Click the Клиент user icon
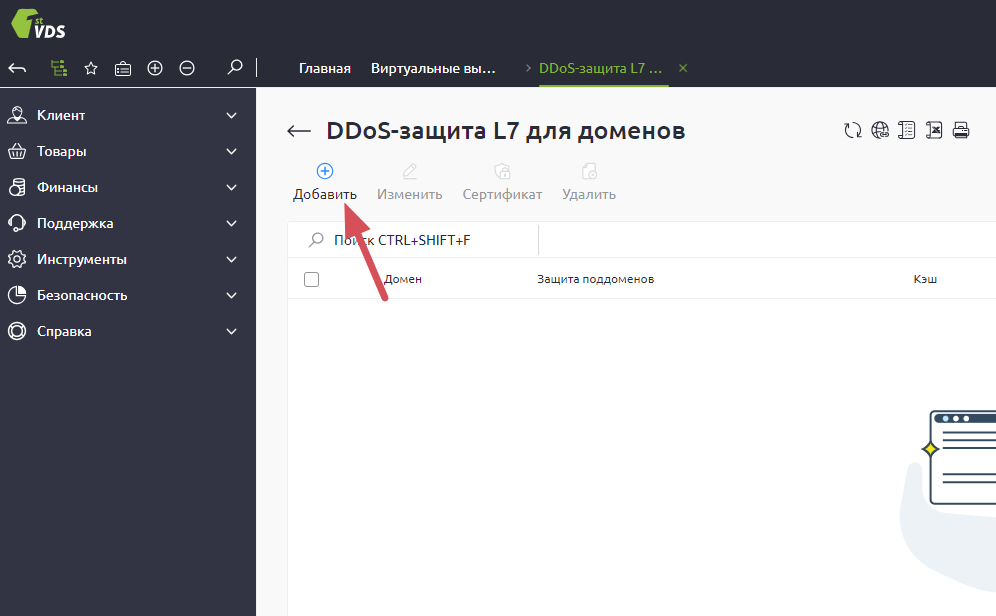This screenshot has width=996, height=616. 17,115
